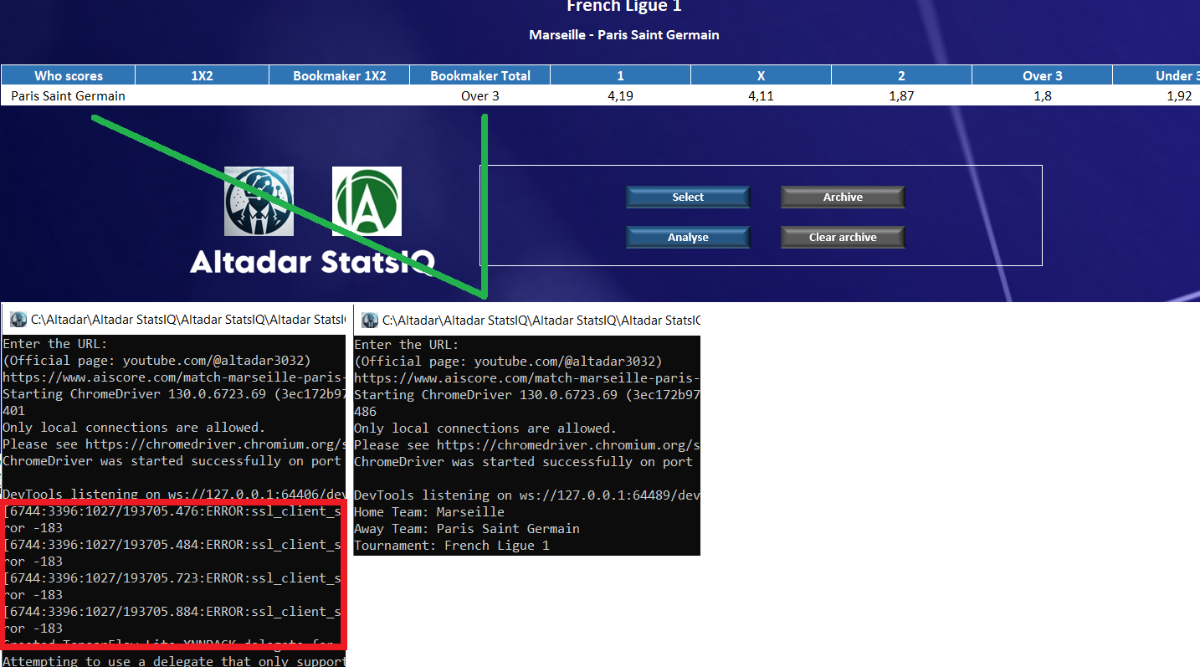Click the '486' port line in the console
Screen dimensions: 1200x667
point(366,411)
